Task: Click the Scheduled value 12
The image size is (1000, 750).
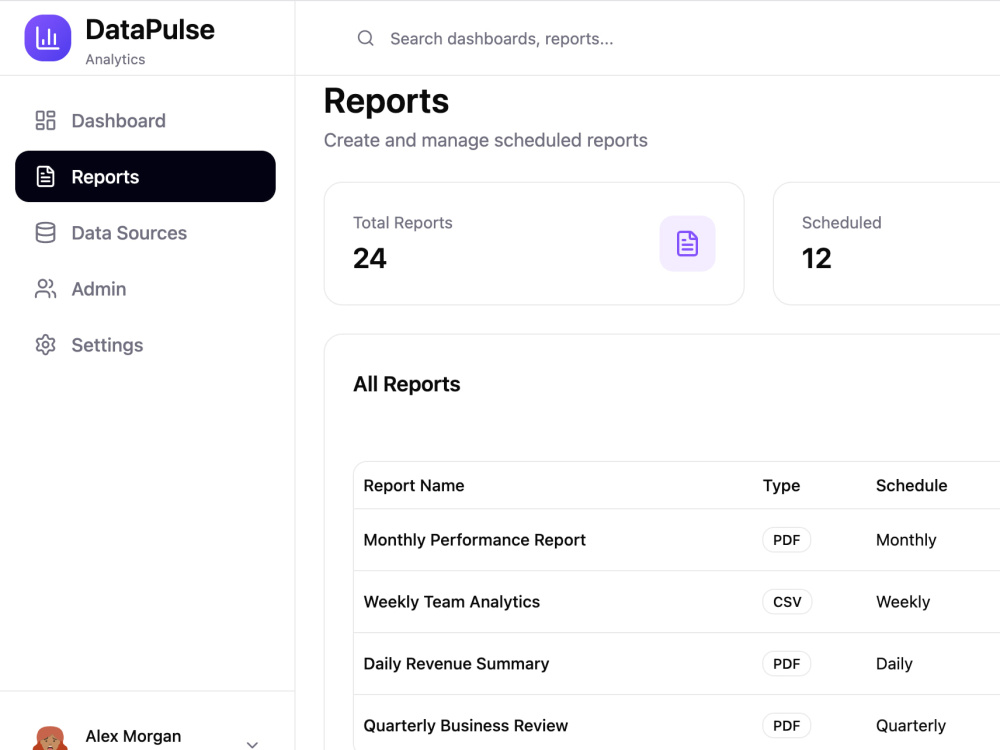Action: pyautogui.click(x=816, y=258)
